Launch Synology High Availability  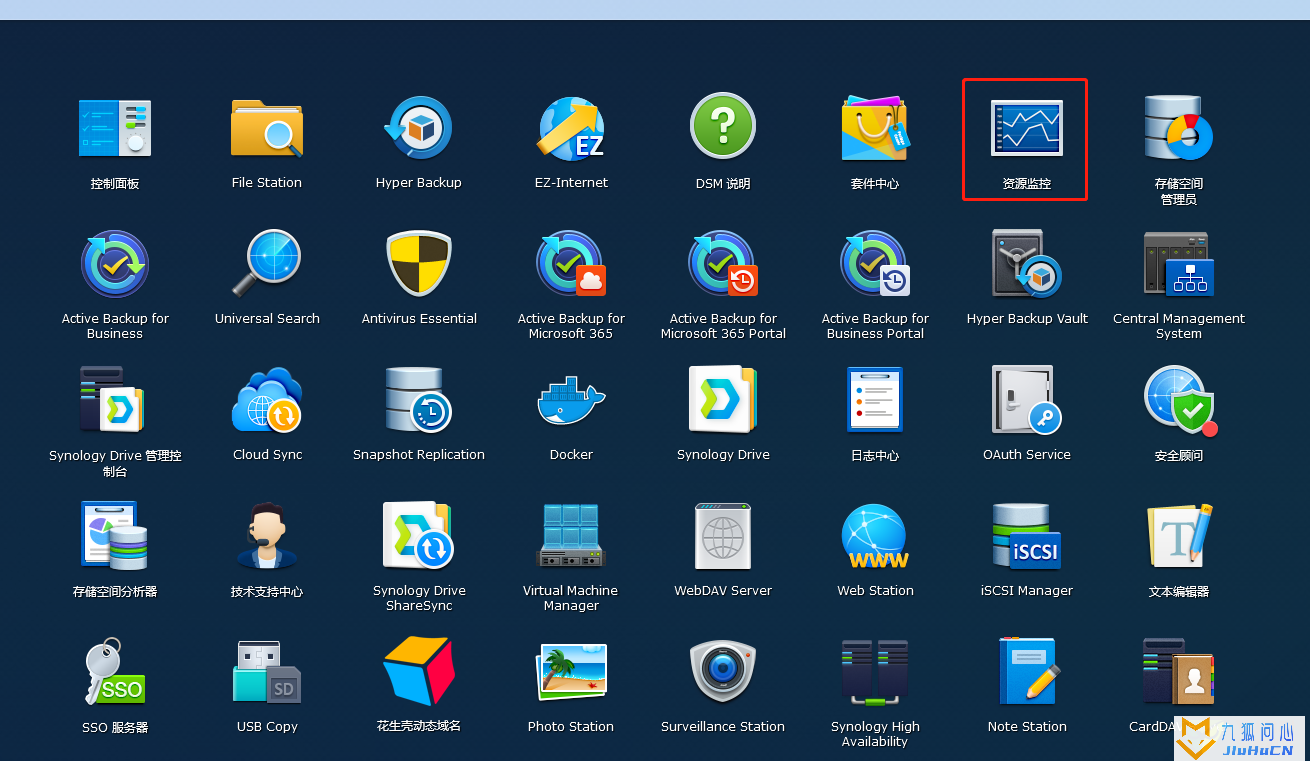tap(875, 671)
